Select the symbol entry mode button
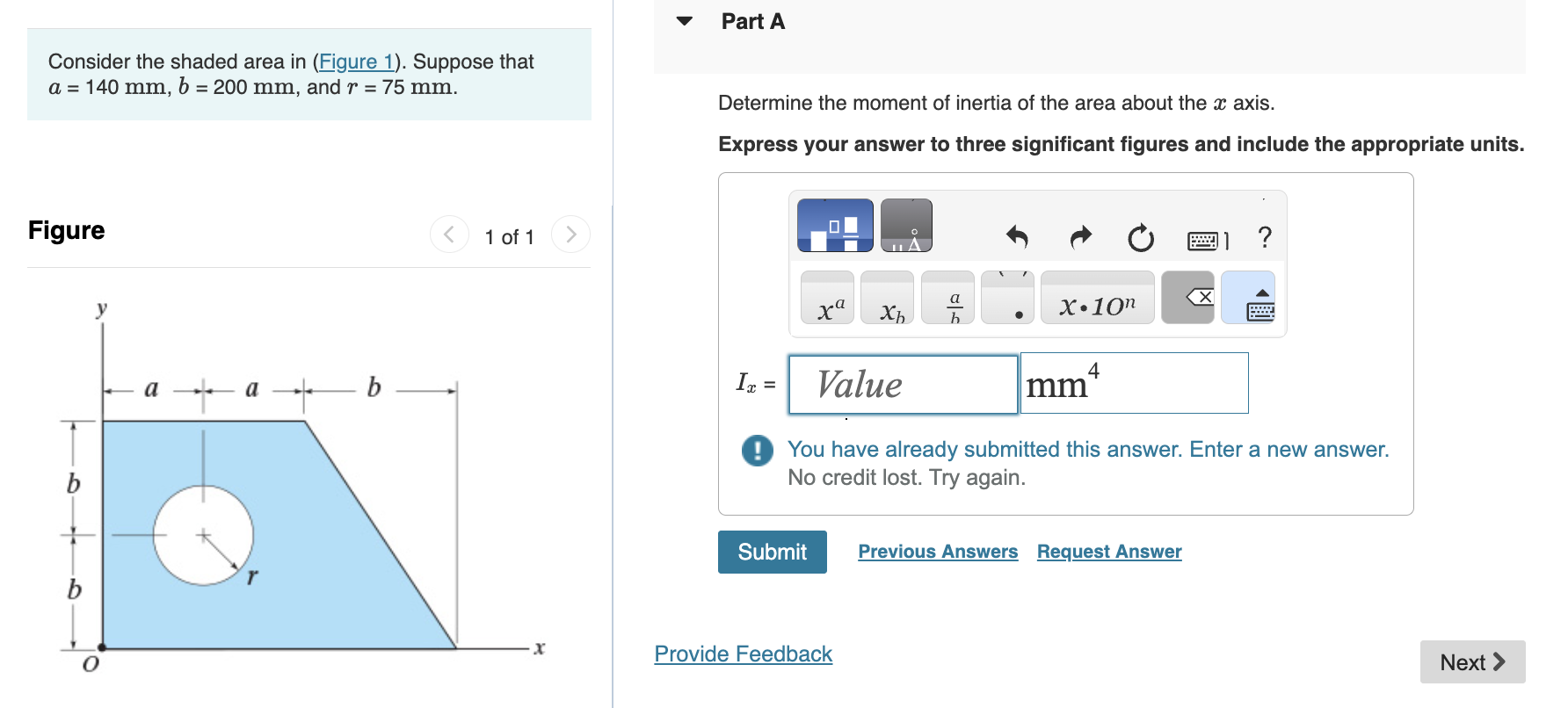Screen dimensions: 1568x708 [x=833, y=225]
